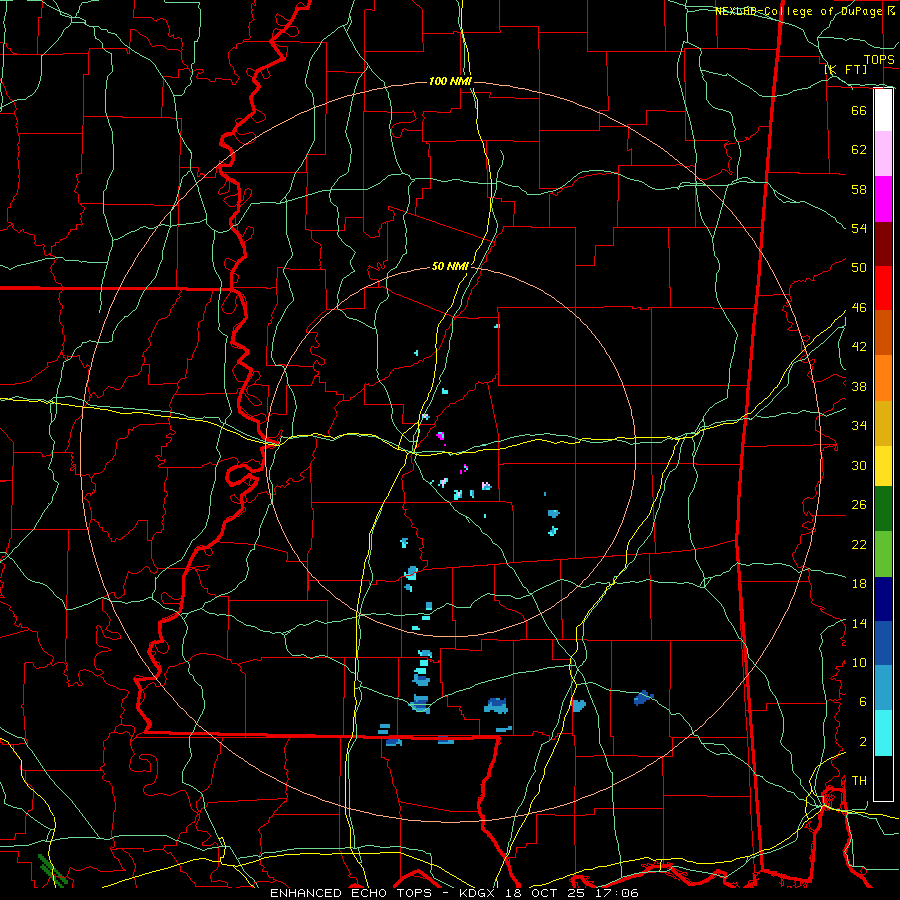Click the 18 legend tick value
900x900 pixels.
coord(859,584)
